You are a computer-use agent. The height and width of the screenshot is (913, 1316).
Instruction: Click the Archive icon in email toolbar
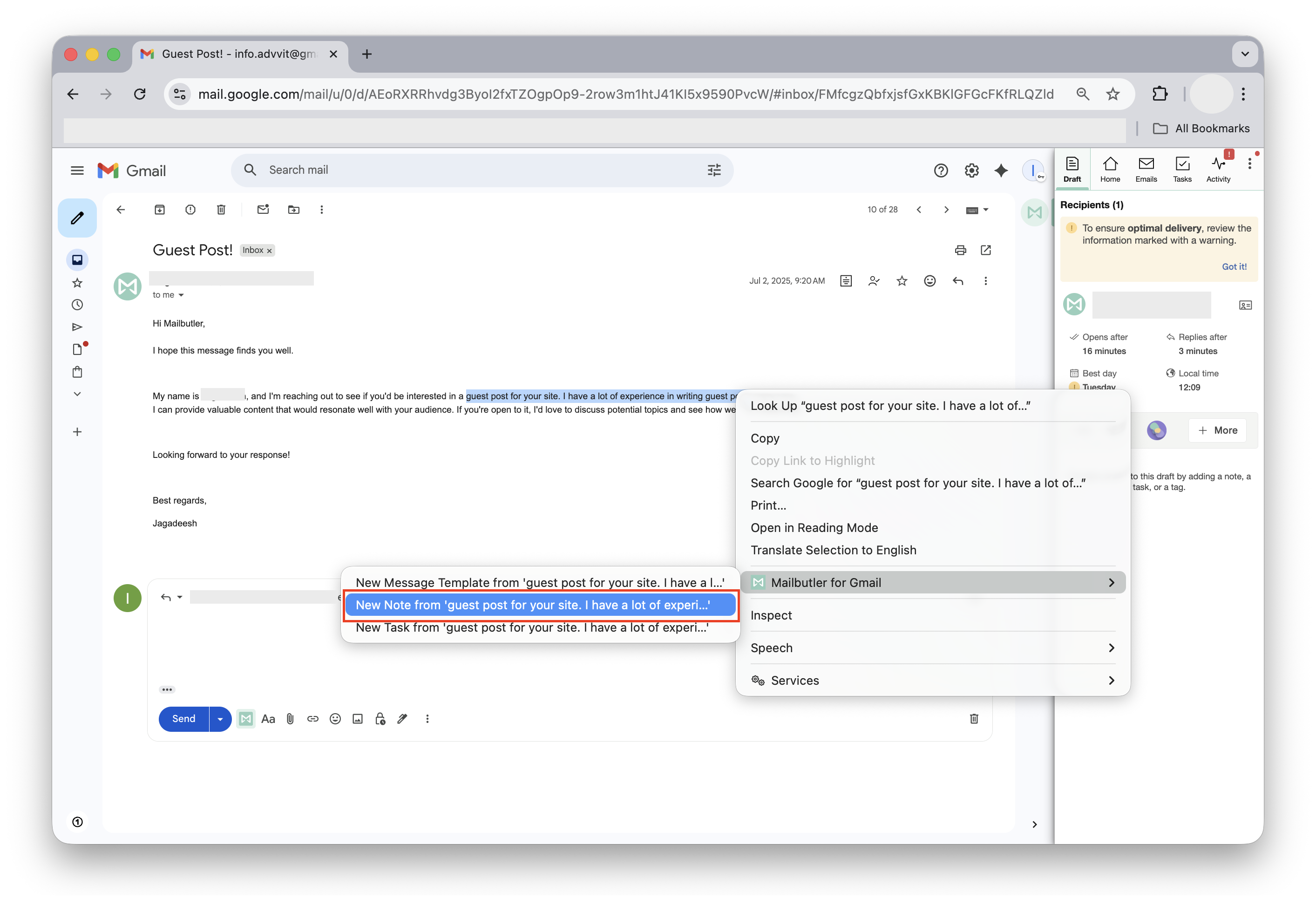coord(160,210)
